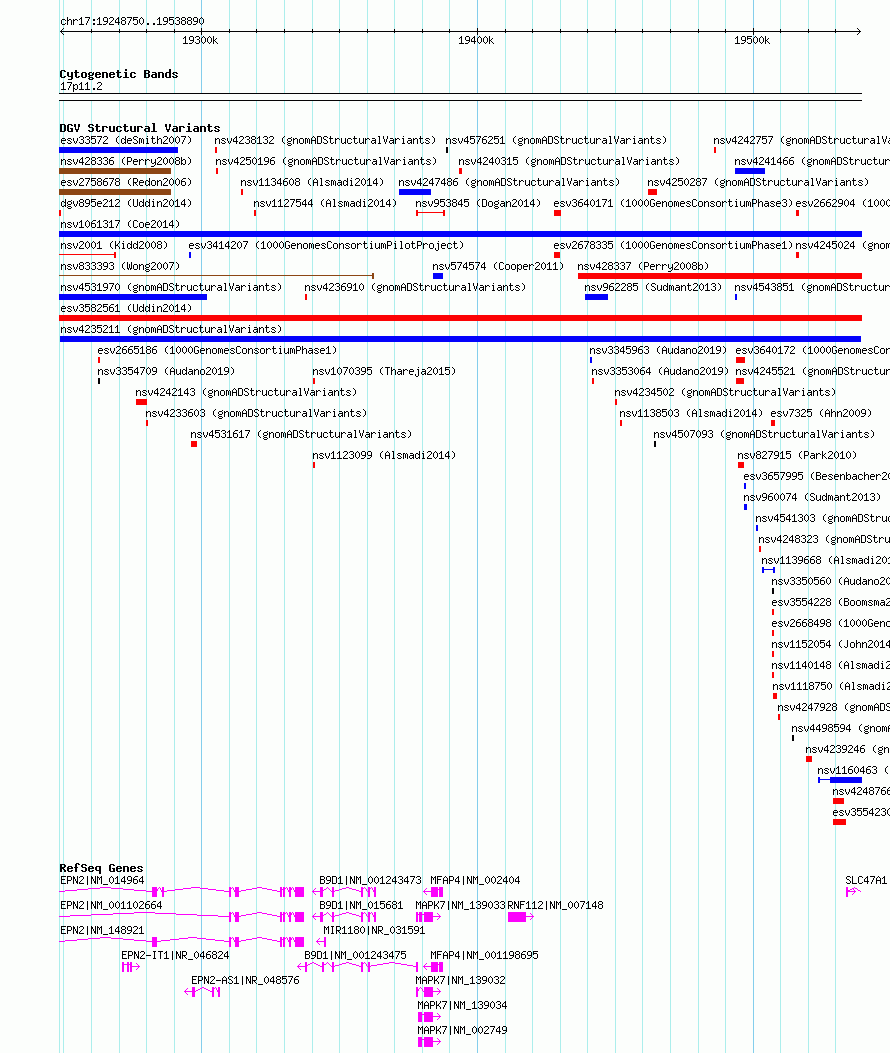Screen dimensions: 890x1053
Task: Select the brown bar under esv2758678 (Redon2006)
Action: click(x=115, y=192)
